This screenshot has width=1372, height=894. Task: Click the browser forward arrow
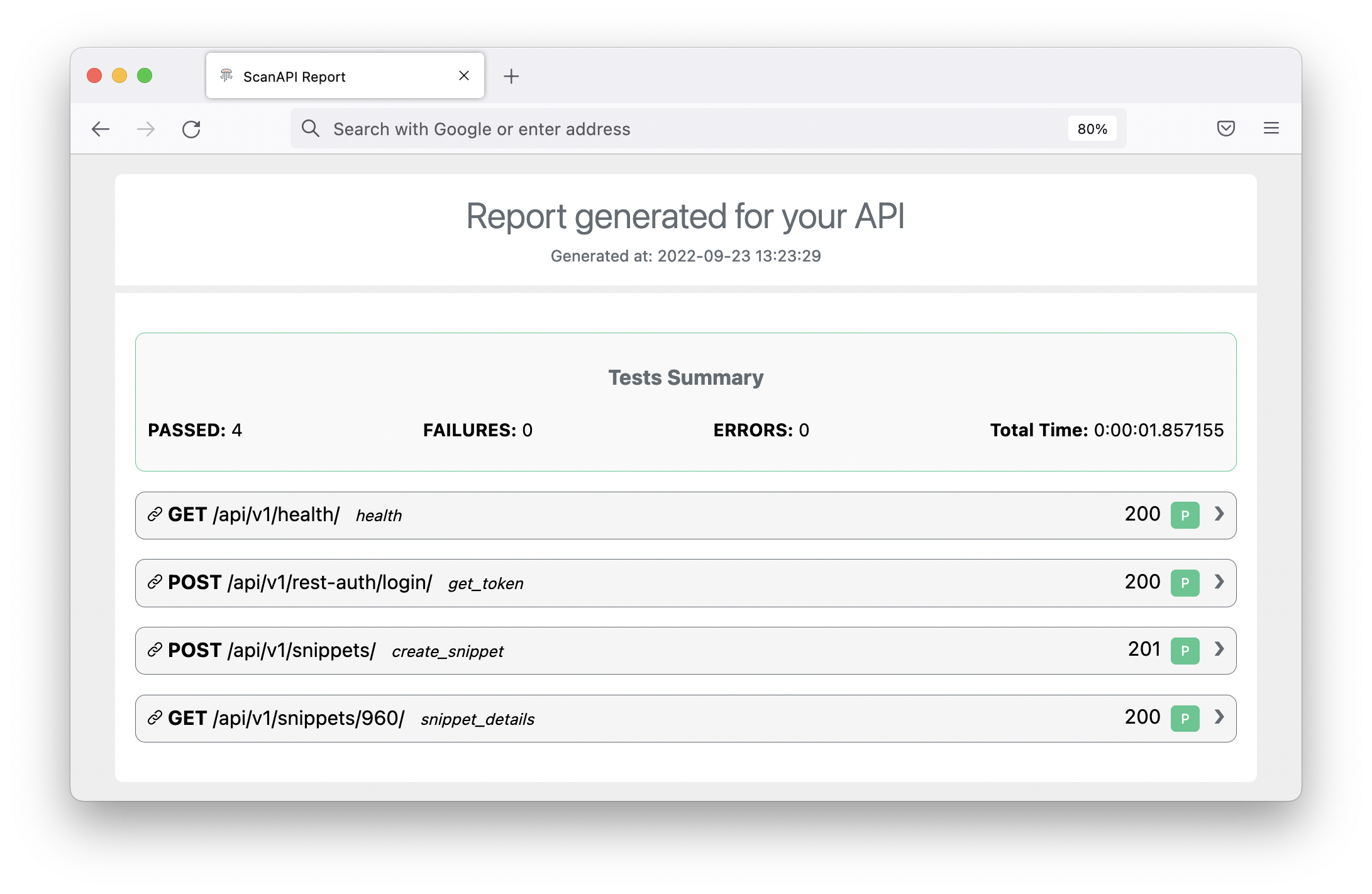pos(146,129)
